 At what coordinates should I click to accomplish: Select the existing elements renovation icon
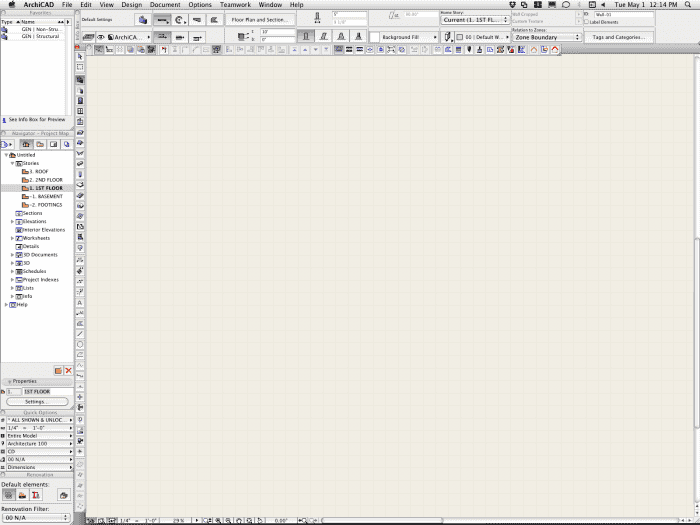coord(8,495)
